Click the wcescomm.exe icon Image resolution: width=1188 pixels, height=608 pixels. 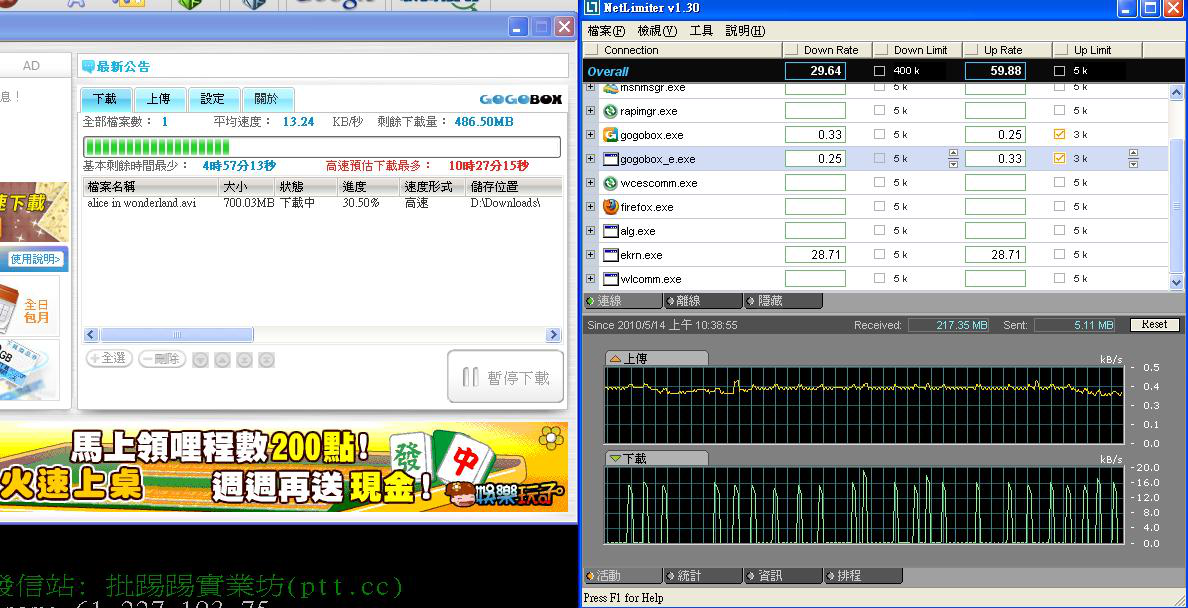610,183
